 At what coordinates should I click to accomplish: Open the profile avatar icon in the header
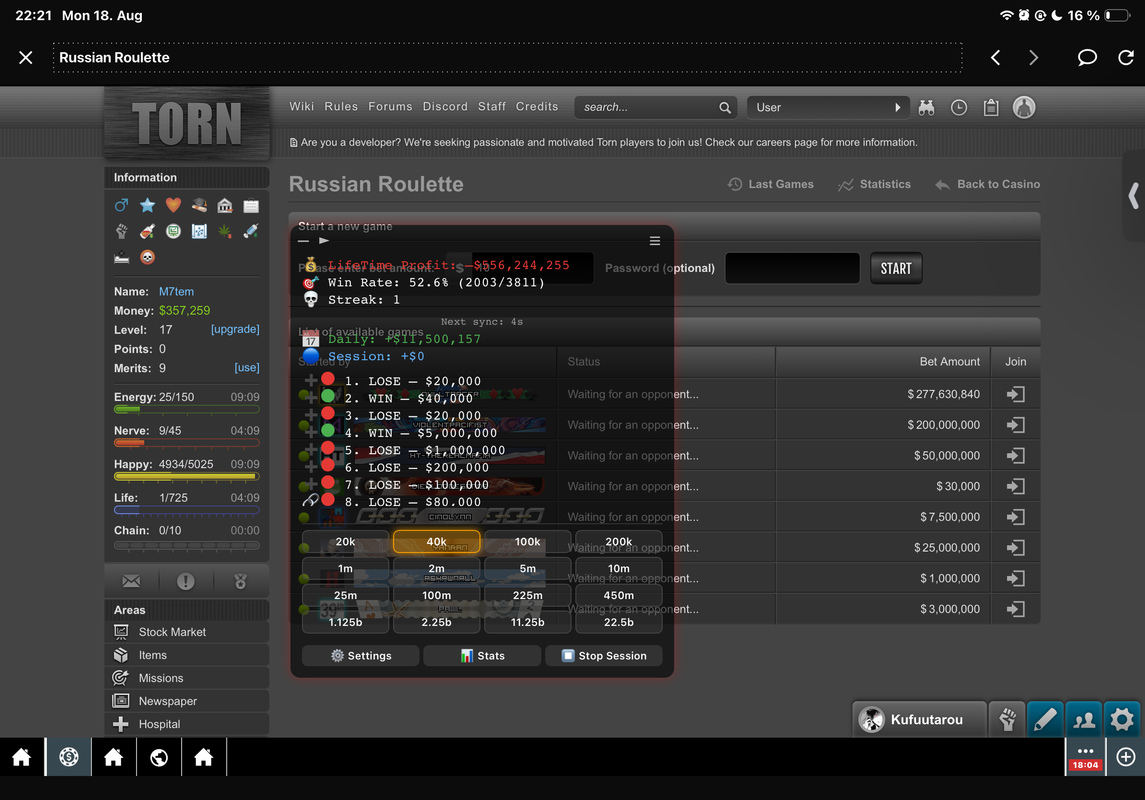pyautogui.click(x=1024, y=107)
